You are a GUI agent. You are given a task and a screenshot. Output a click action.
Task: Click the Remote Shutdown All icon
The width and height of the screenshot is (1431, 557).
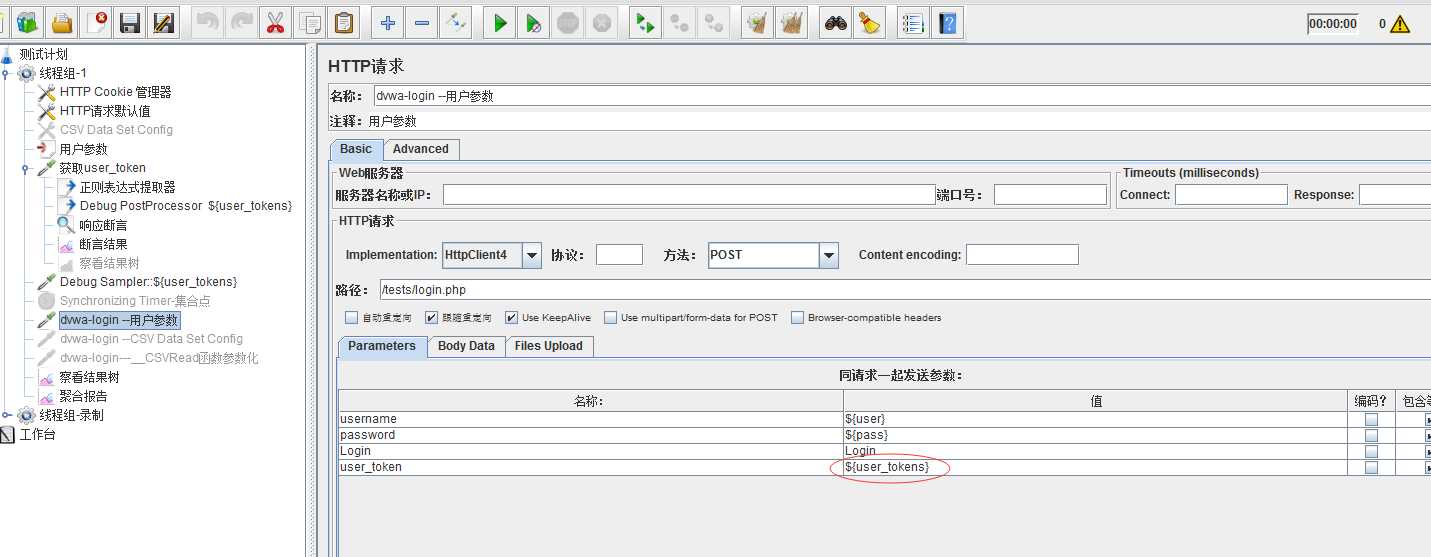(714, 22)
